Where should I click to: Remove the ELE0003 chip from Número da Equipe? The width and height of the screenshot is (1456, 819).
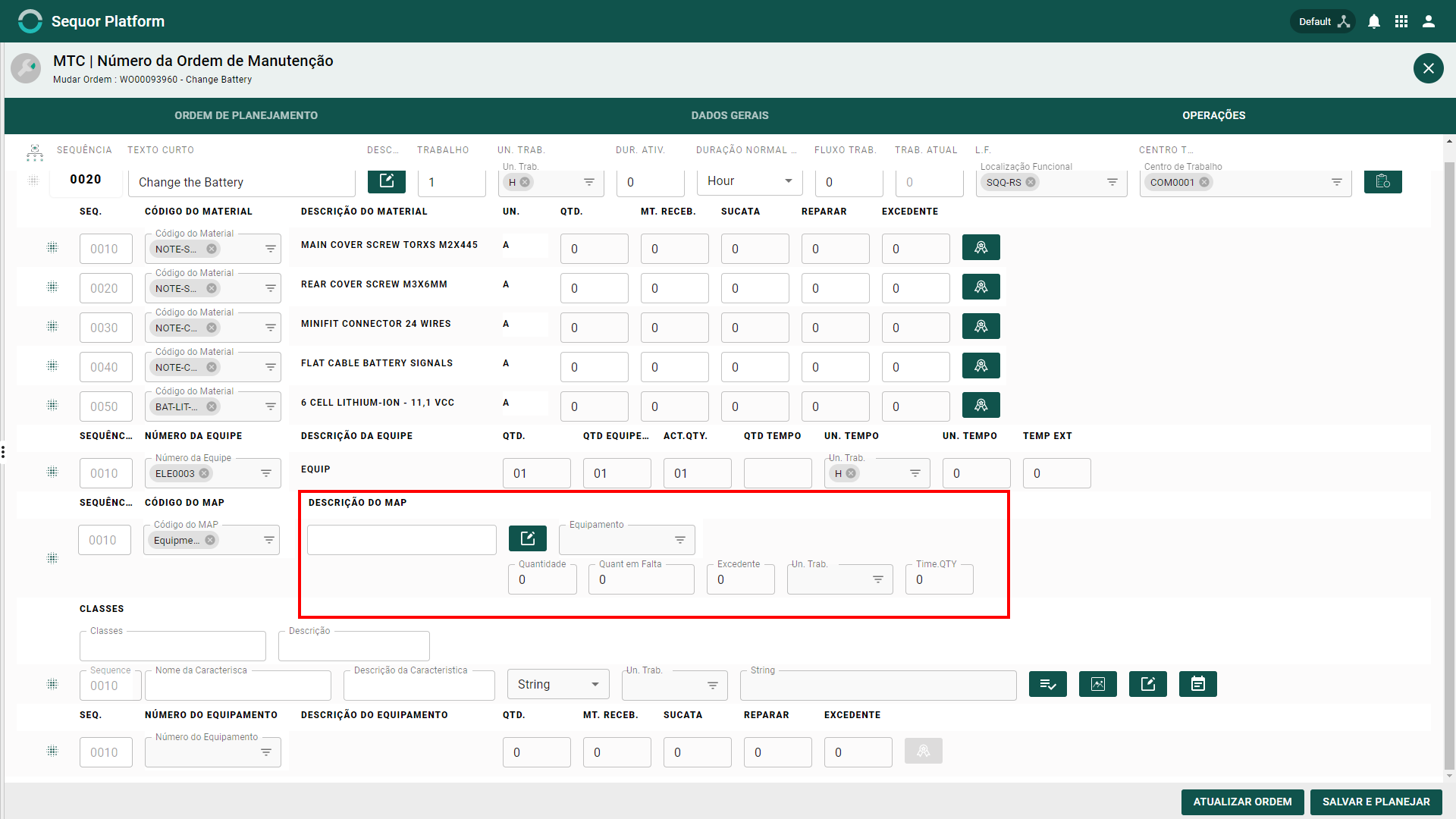tap(204, 473)
